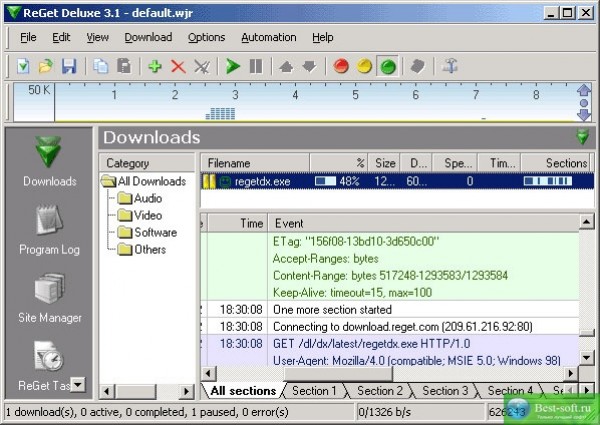
Task: Click the 48% progress bar of regetdx.exe
Action: 325,181
